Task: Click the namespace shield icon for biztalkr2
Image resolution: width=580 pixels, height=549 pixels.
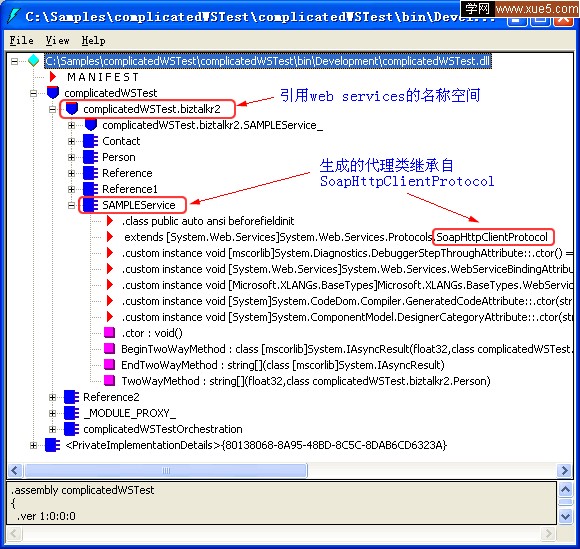Action: coord(72,109)
